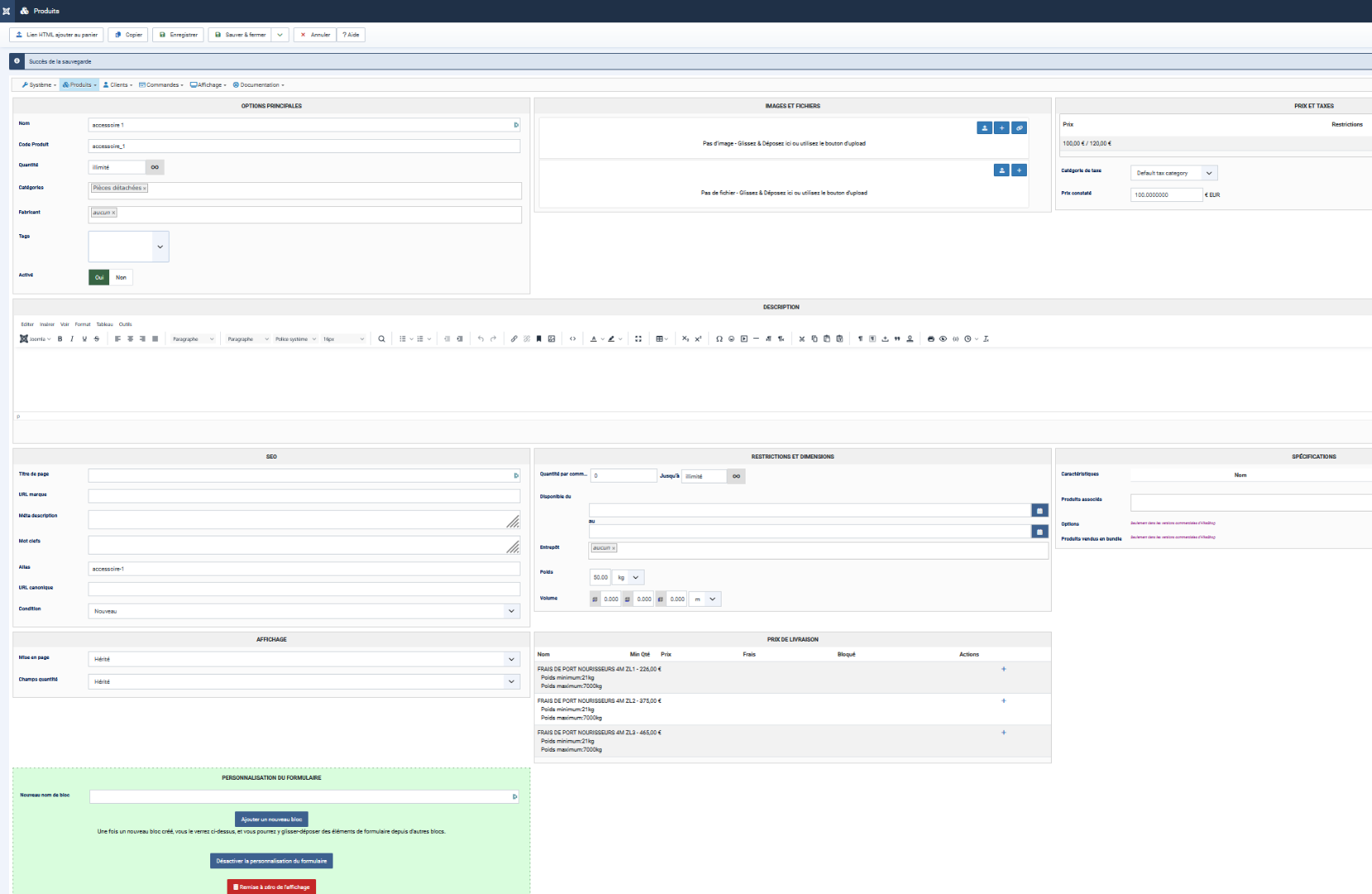
Task: Open the Commandes menu
Action: pos(161,84)
